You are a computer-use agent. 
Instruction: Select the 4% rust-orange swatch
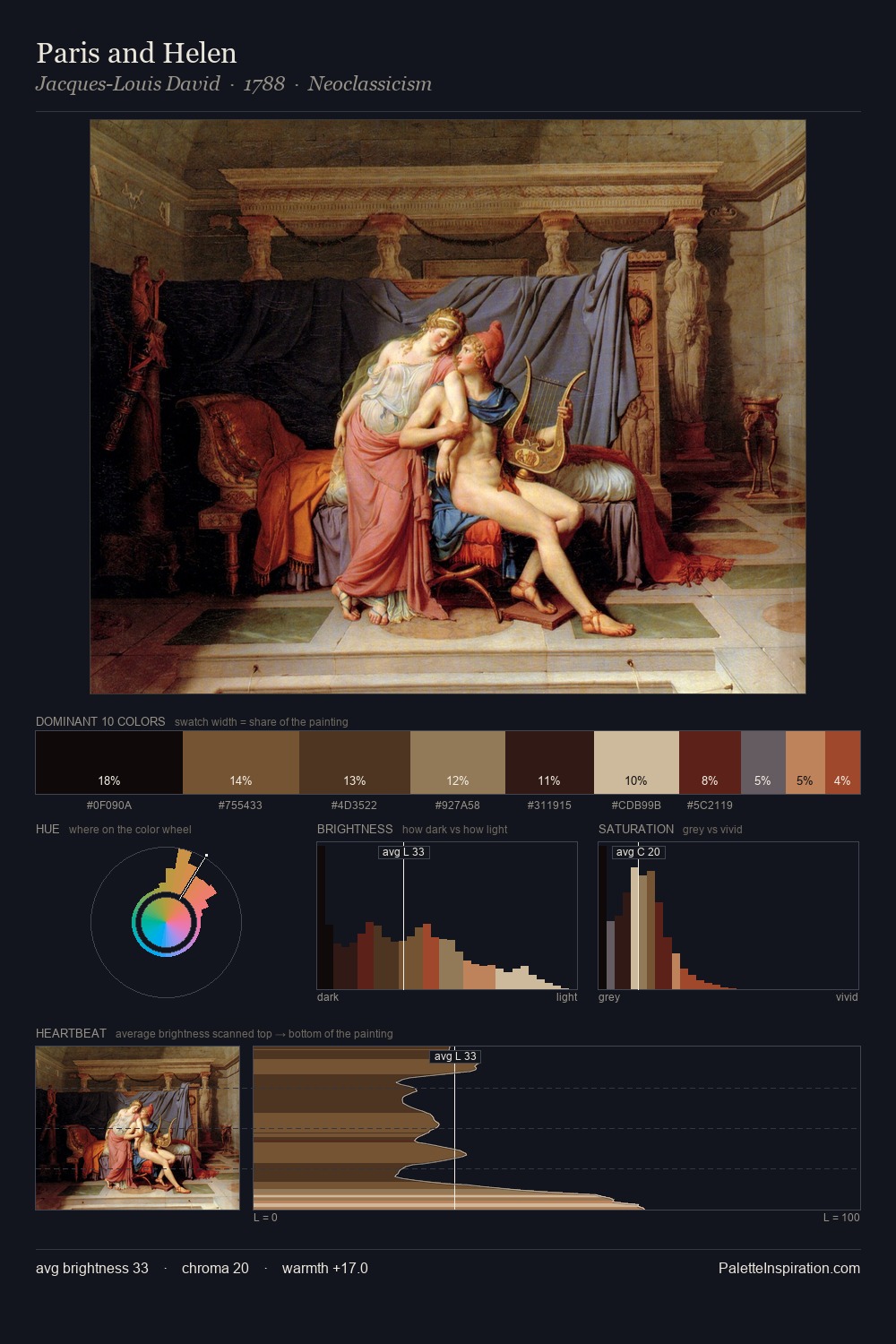click(842, 762)
